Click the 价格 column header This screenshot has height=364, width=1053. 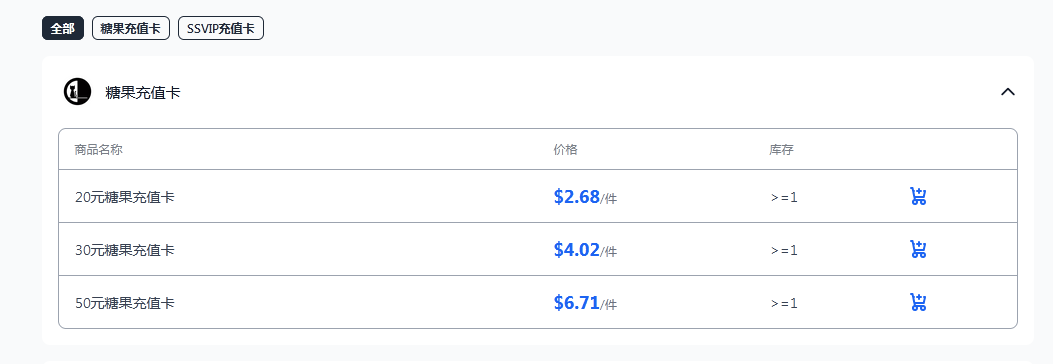pos(565,150)
